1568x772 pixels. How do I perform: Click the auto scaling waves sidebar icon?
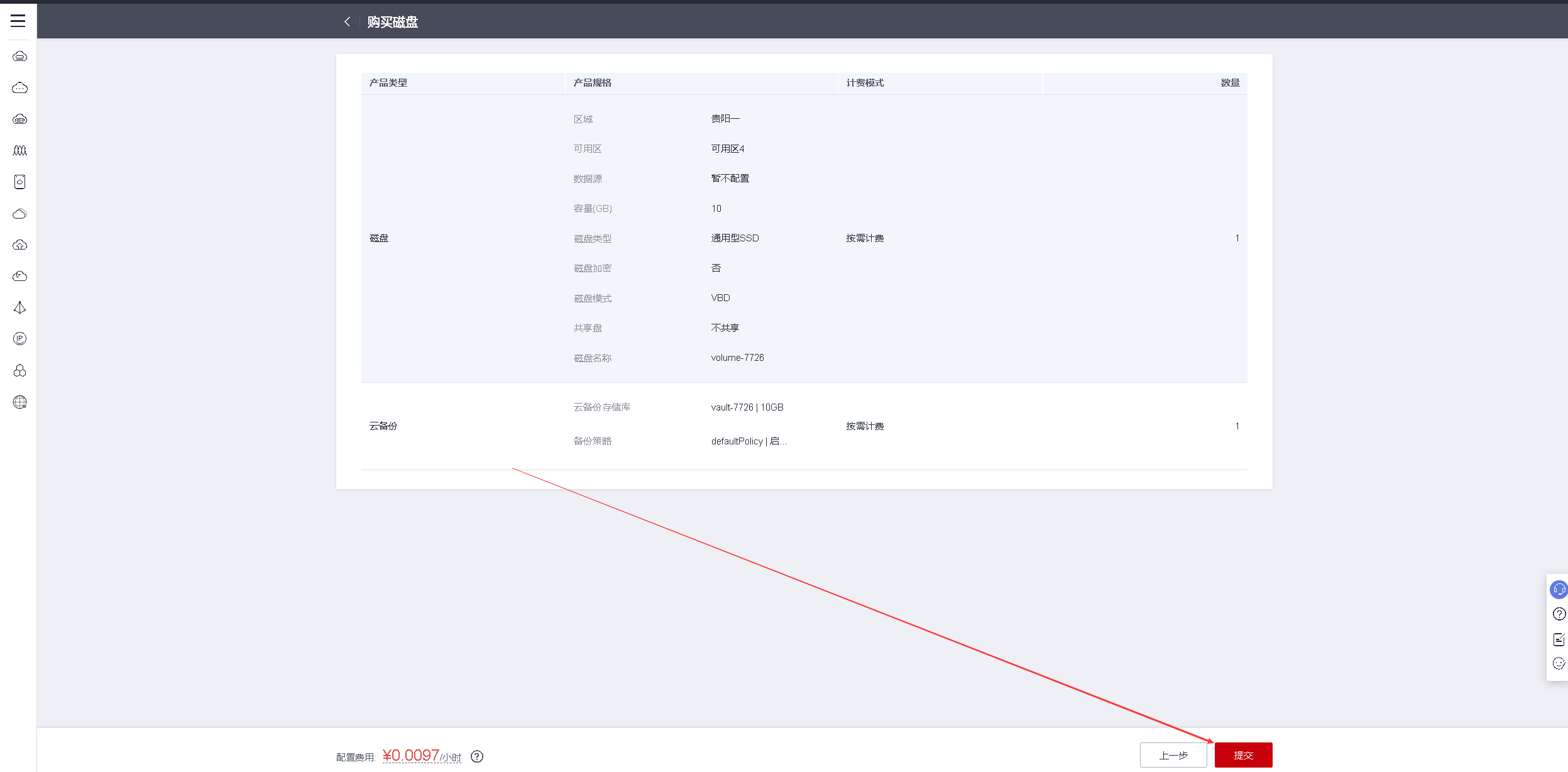click(x=19, y=150)
